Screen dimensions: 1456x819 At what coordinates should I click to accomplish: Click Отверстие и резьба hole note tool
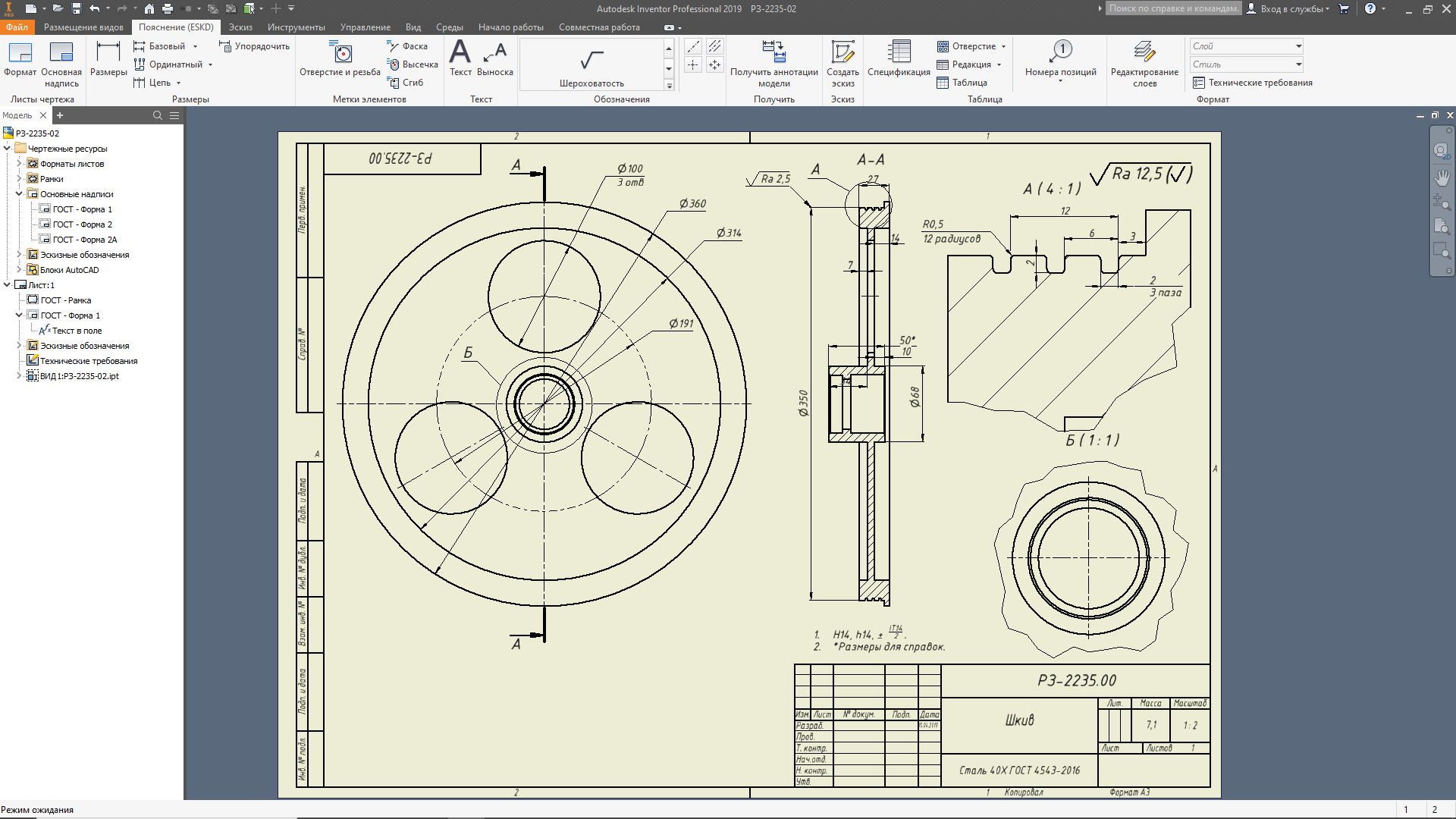pos(340,53)
